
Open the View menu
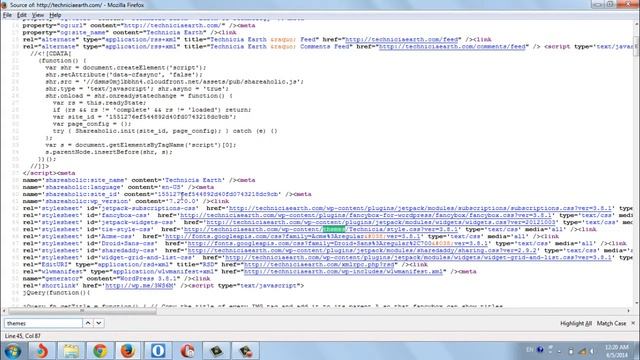click(x=38, y=15)
